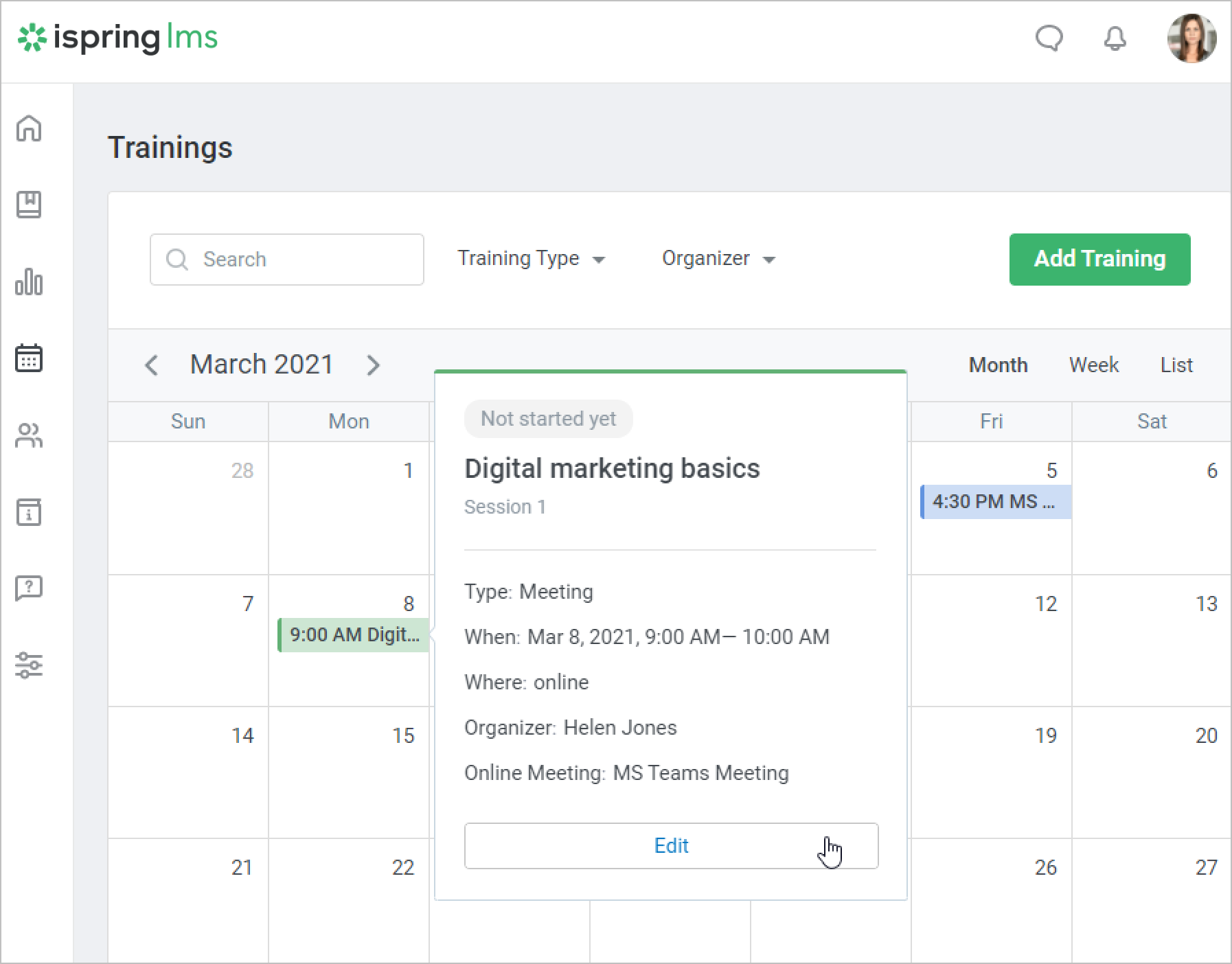Viewport: 1232px width, 964px height.
Task: Open the info page icon in sidebar
Action: tap(29, 512)
